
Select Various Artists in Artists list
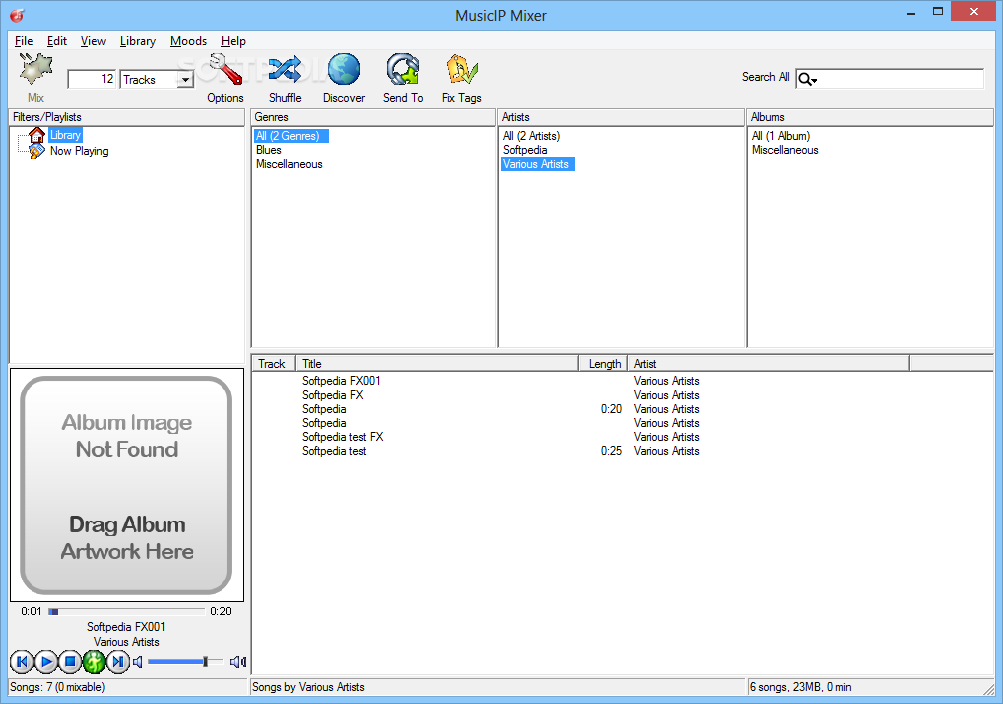pyautogui.click(x=538, y=164)
